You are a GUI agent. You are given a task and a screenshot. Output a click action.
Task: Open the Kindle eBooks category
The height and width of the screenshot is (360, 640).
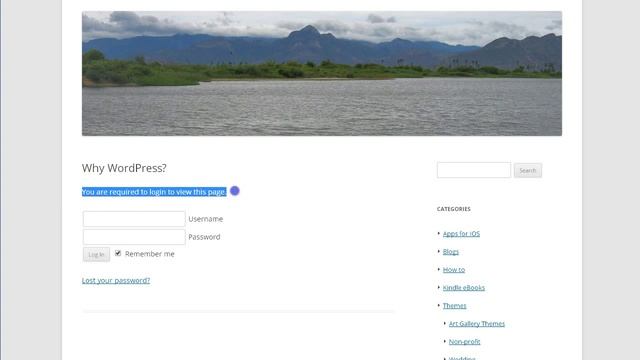click(x=464, y=287)
